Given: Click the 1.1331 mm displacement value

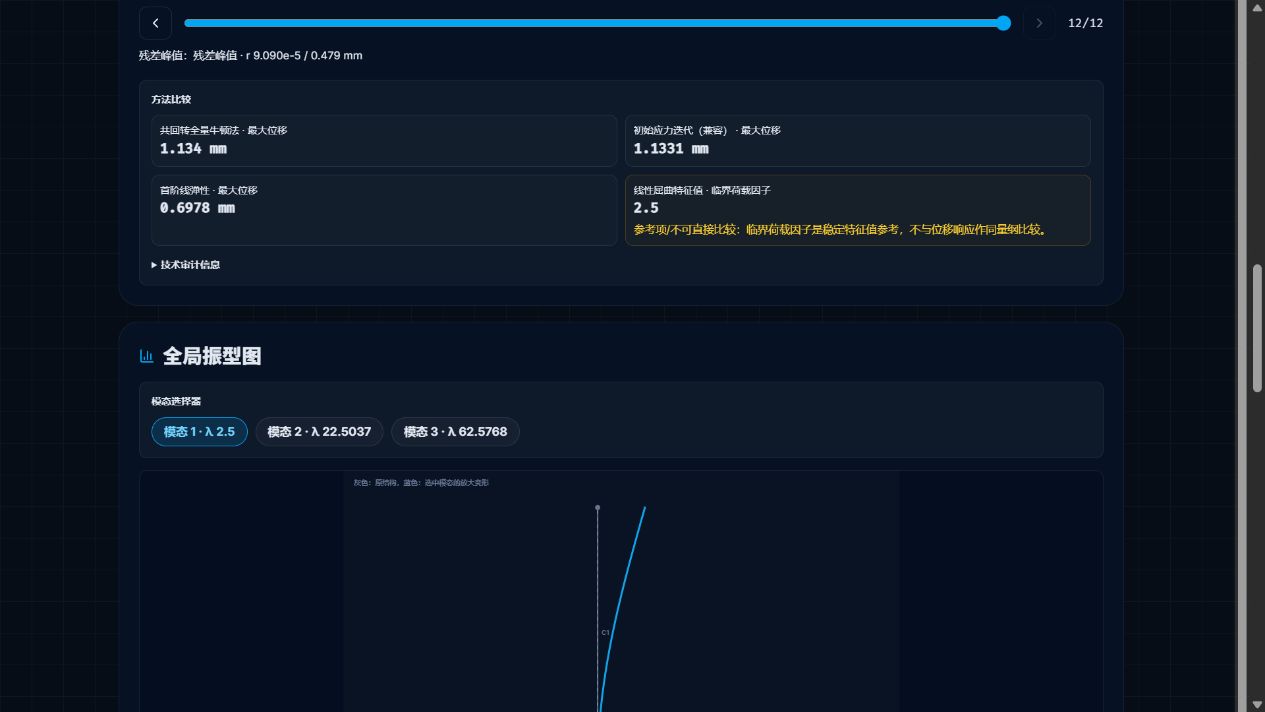Looking at the screenshot, I should (671, 149).
